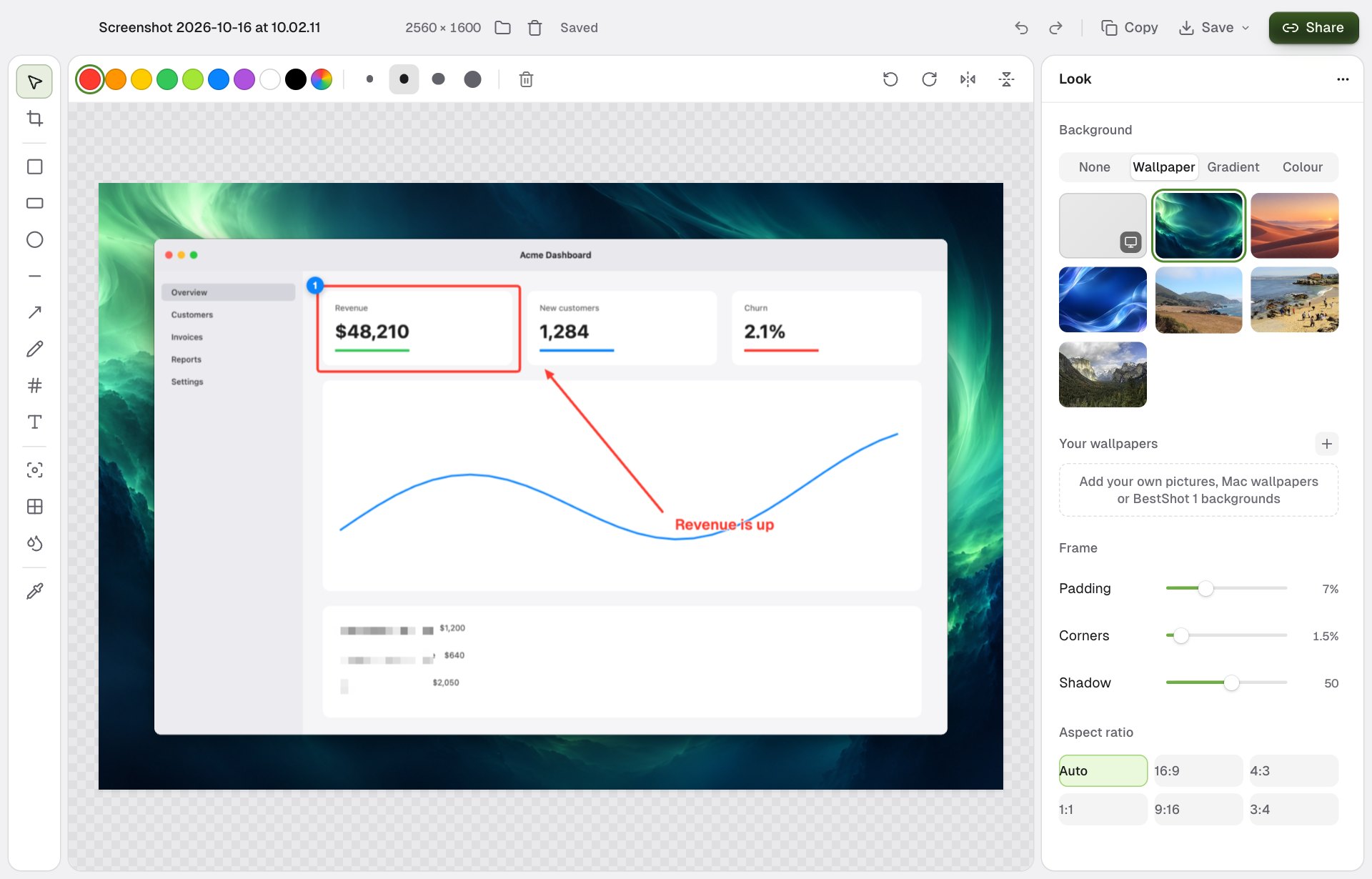Select the arrow drawing tool
This screenshot has height=879, width=1372.
[x=34, y=312]
